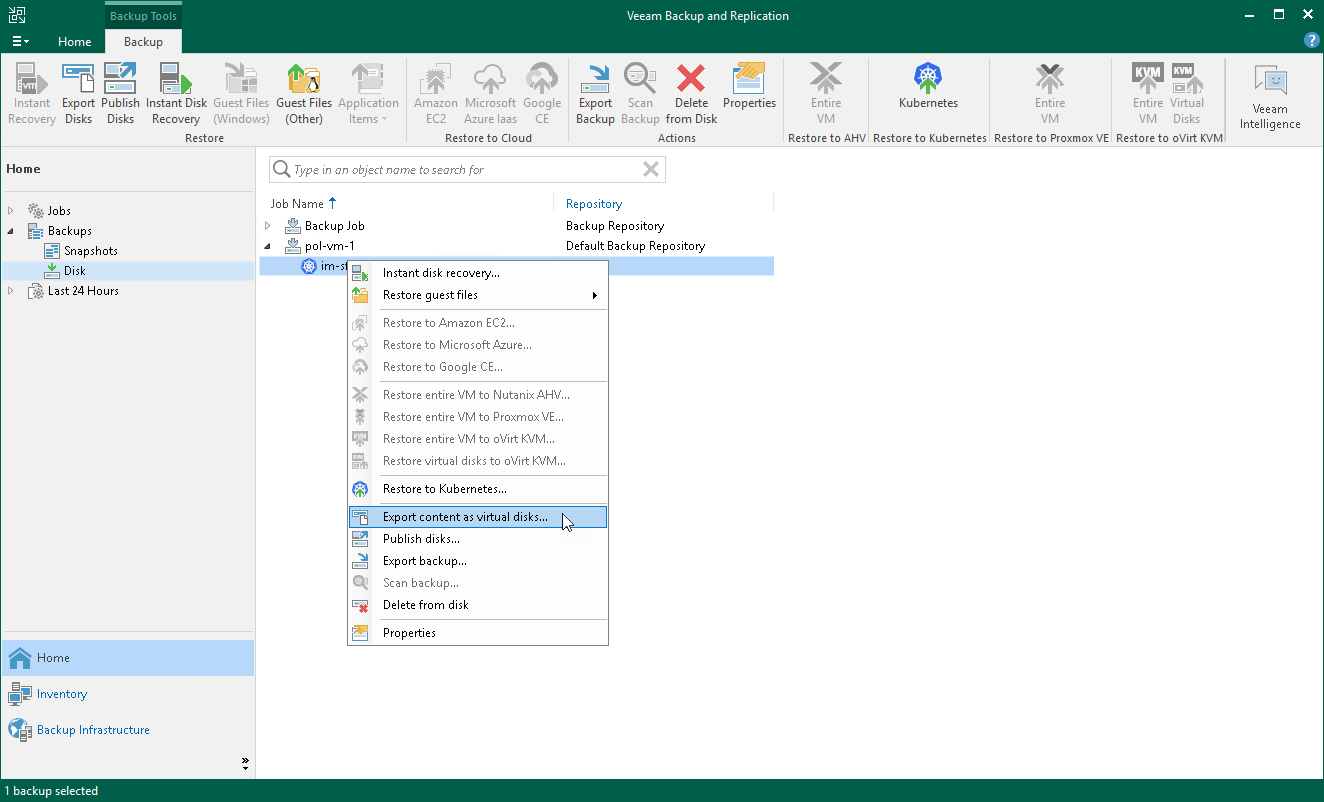Click 'Backup Repository' cell
Image resolution: width=1324 pixels, height=802 pixels.
pos(615,226)
